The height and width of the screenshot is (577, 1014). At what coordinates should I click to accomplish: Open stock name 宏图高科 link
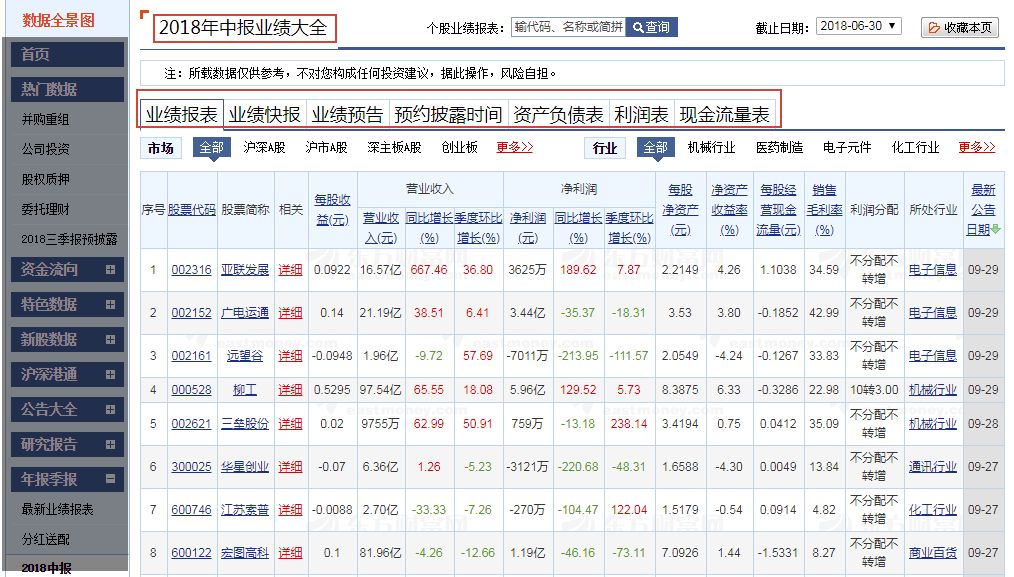(x=244, y=553)
